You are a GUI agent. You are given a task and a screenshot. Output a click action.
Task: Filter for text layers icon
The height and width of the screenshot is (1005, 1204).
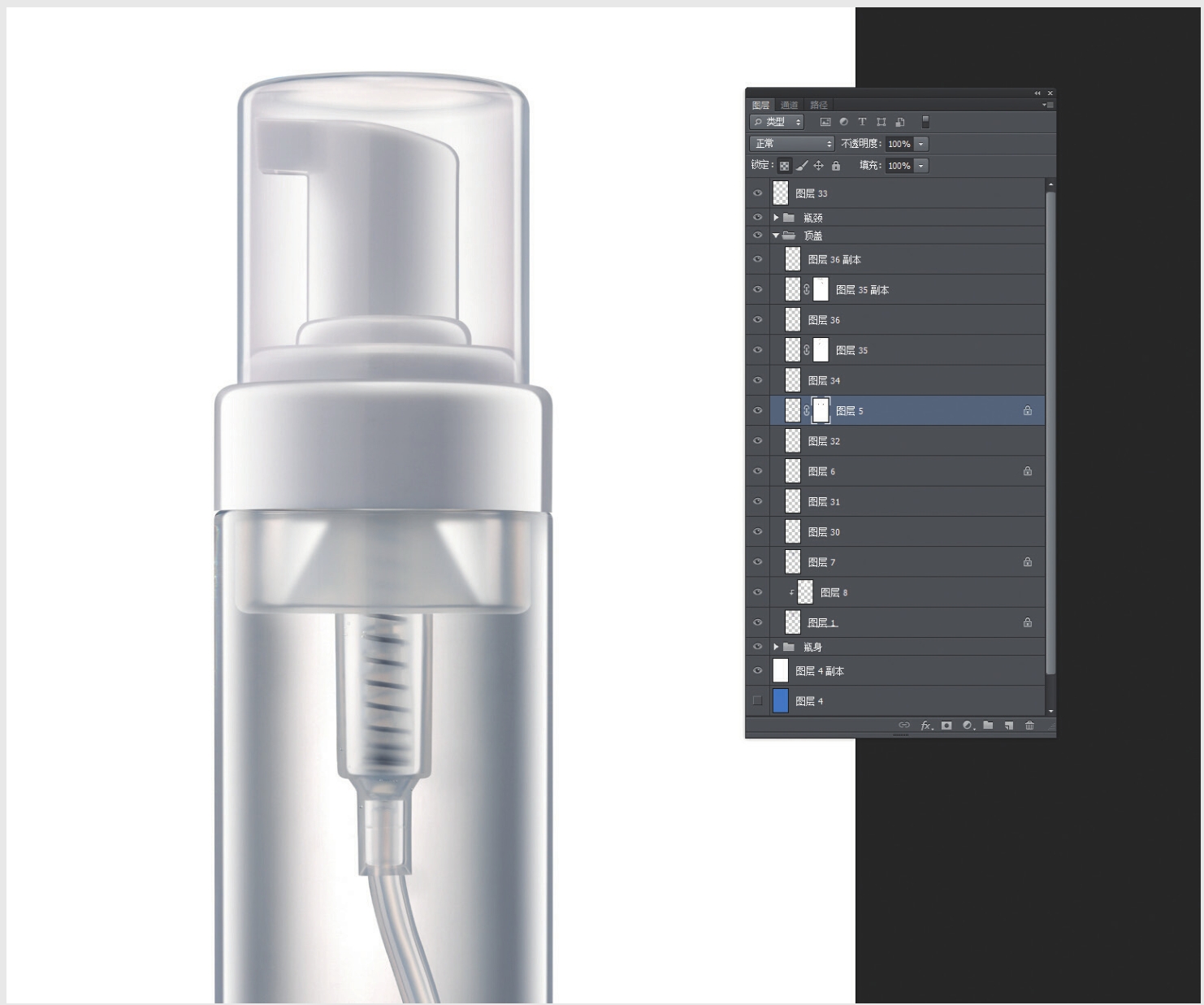pos(862,122)
